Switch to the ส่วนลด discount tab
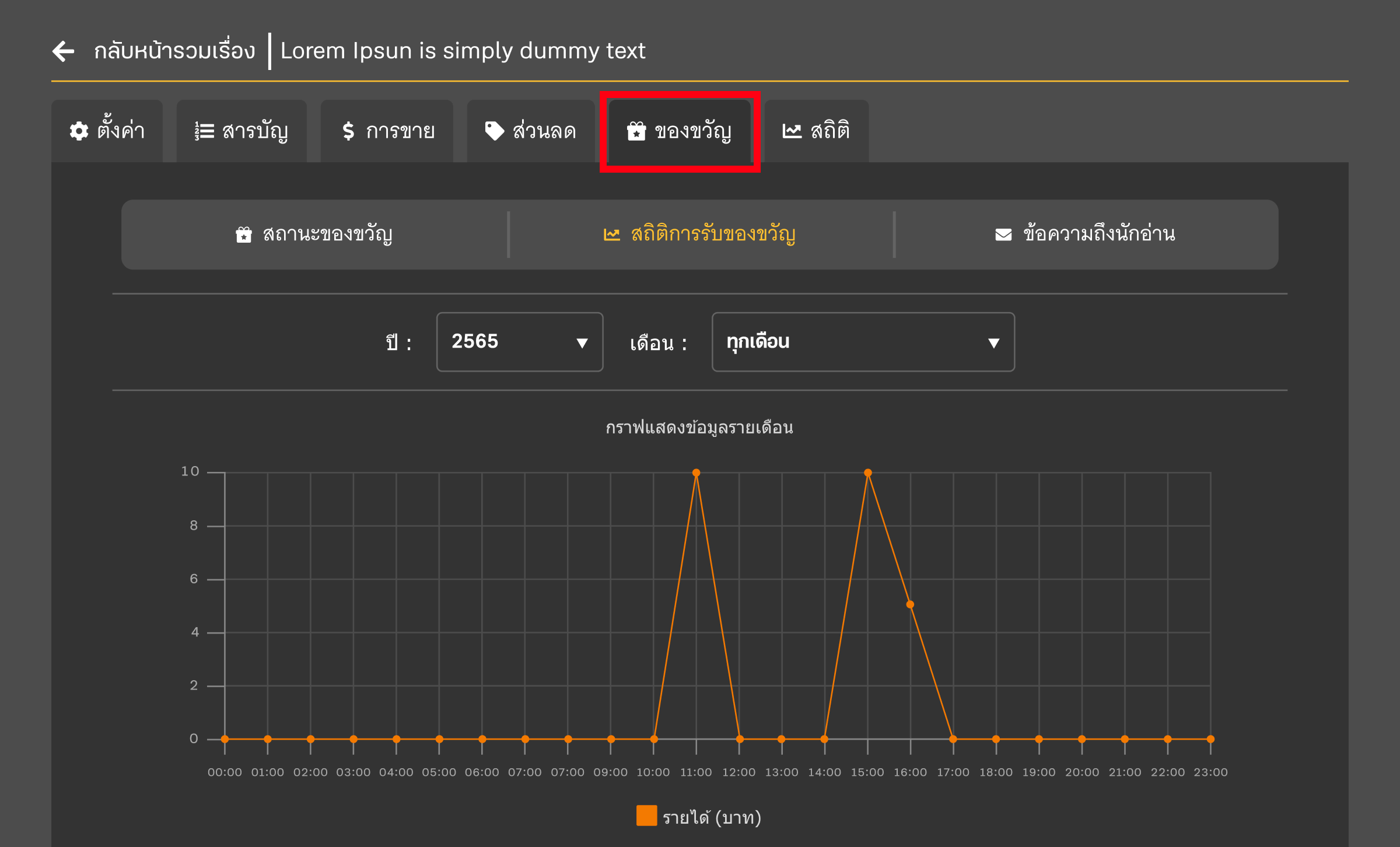 (x=531, y=131)
